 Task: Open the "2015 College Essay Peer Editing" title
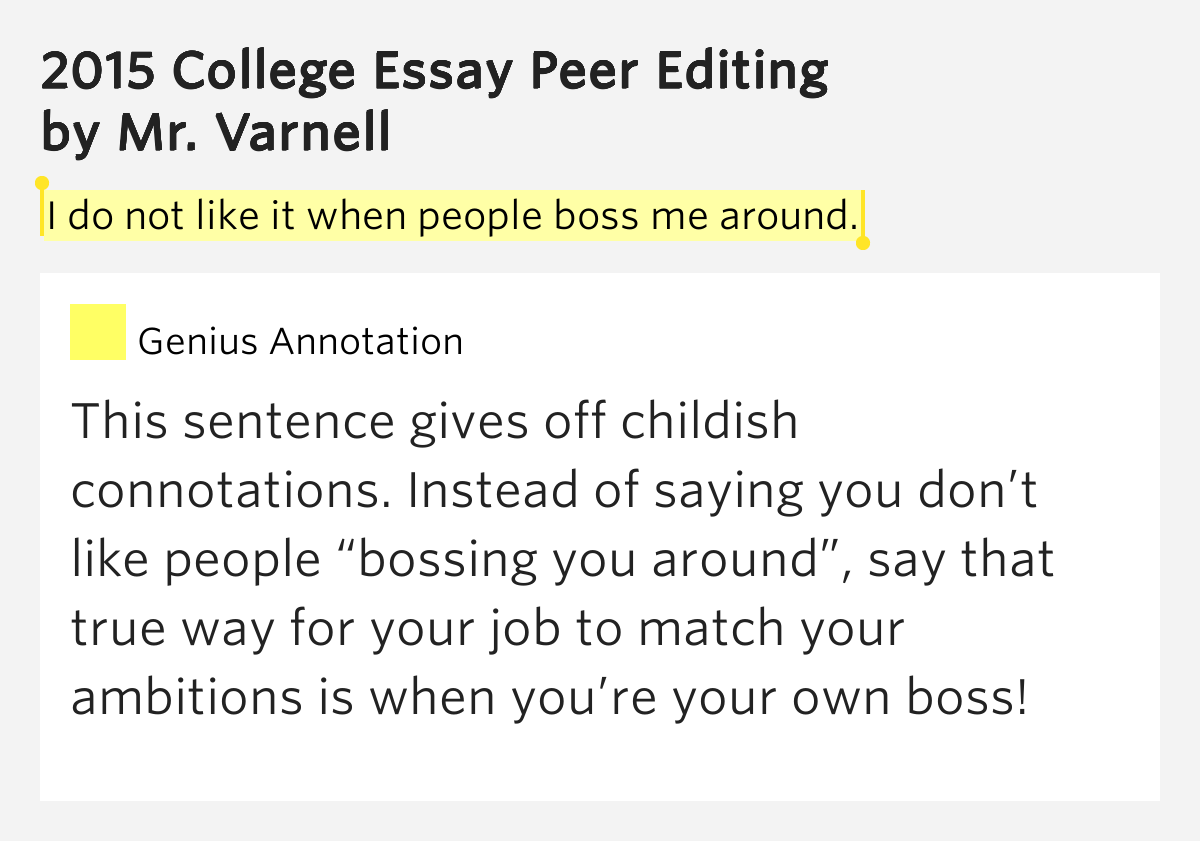tap(435, 72)
